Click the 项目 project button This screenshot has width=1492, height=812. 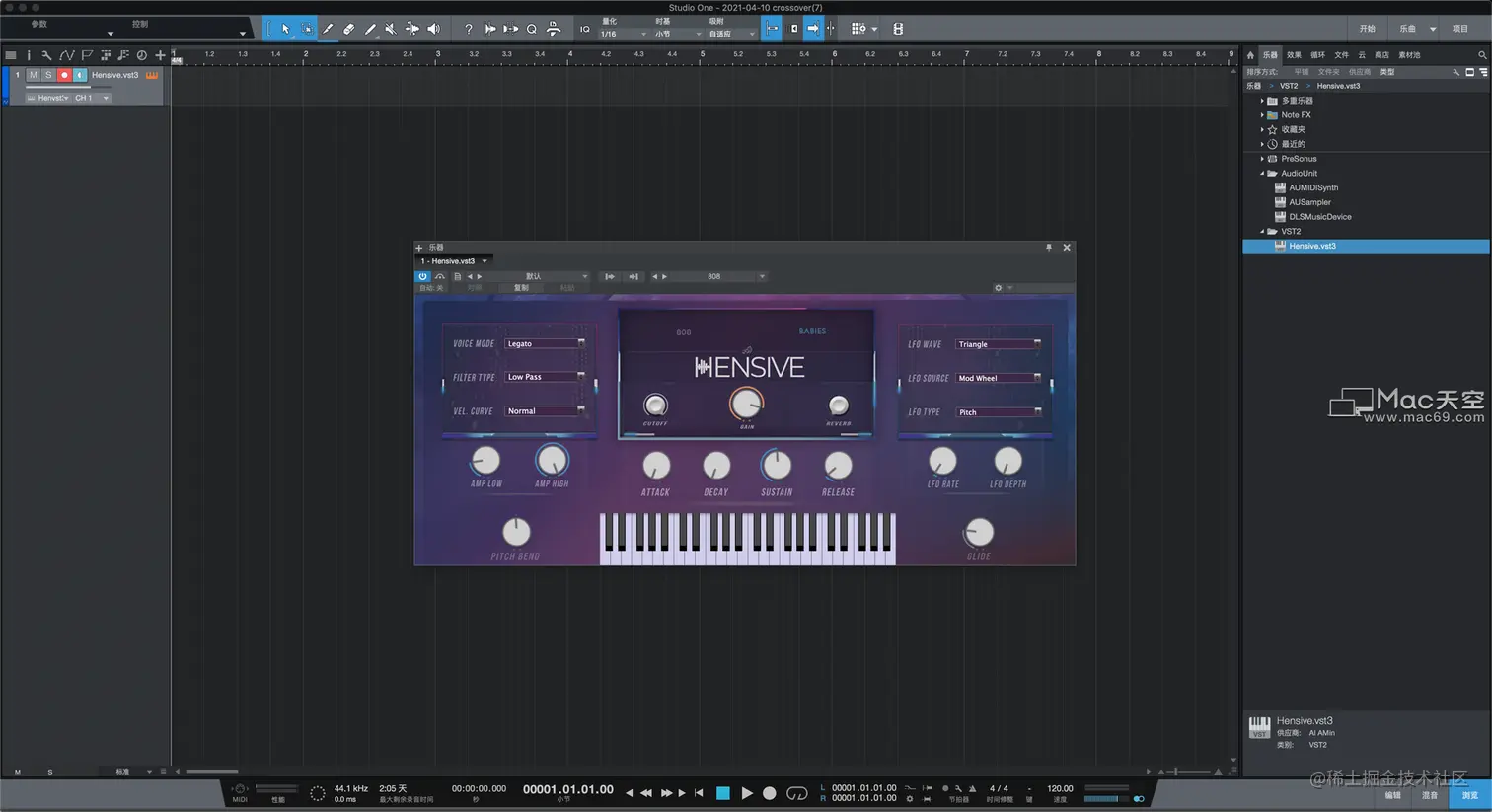[x=1460, y=29]
